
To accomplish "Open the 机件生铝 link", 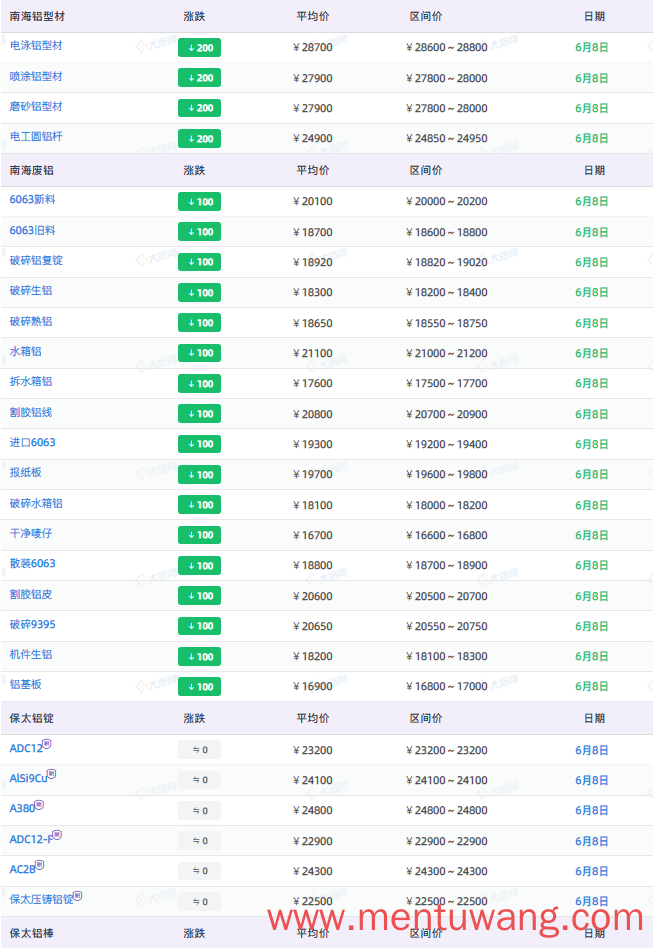I will 31,655.
